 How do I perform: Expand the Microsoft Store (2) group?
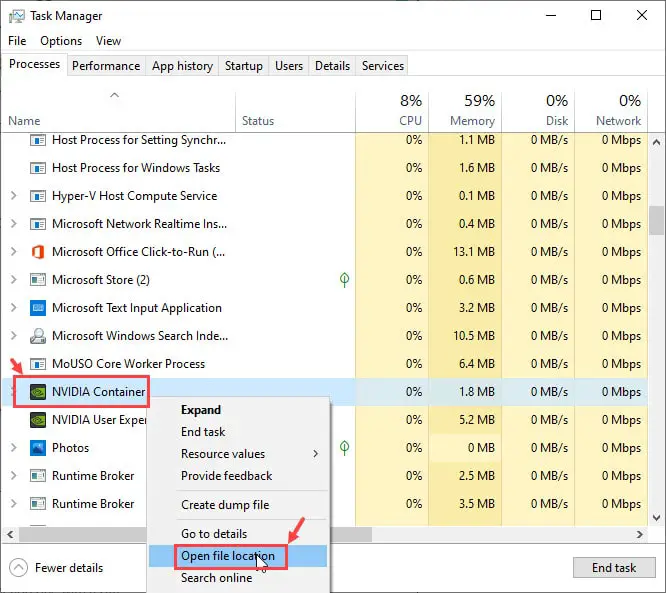(x=13, y=280)
